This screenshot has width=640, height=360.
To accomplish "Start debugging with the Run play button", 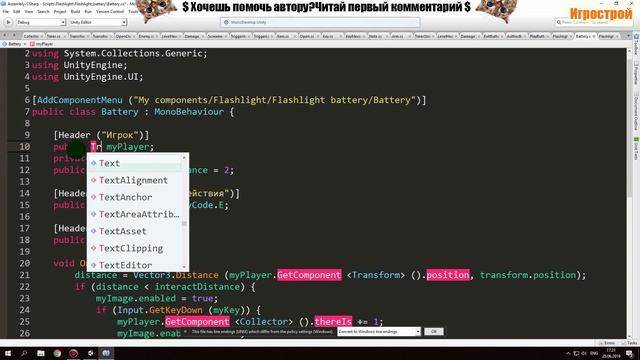I will (x=8, y=22).
